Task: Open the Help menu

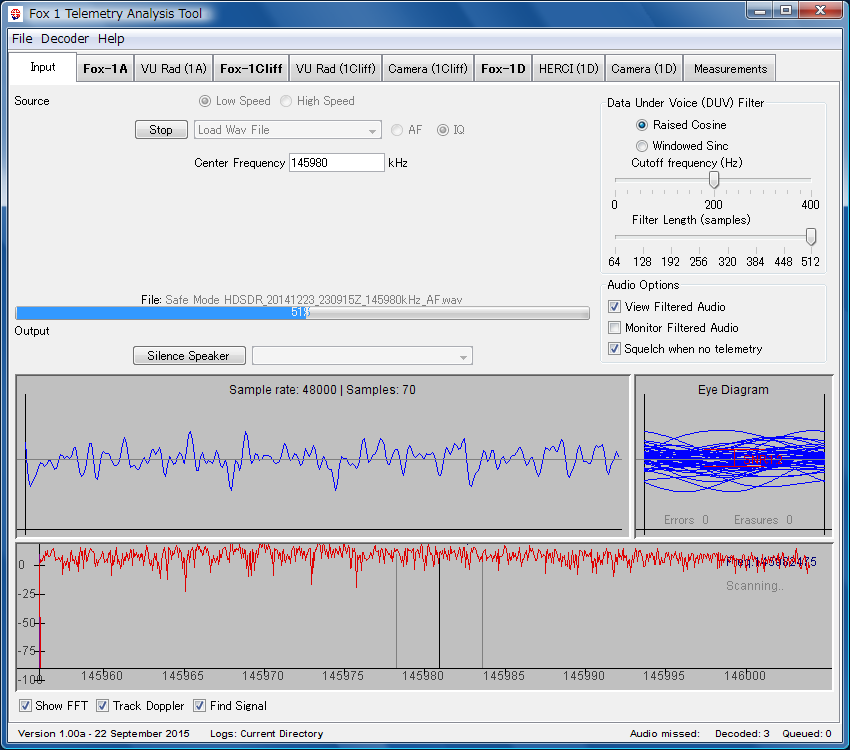Action: click(x=111, y=38)
